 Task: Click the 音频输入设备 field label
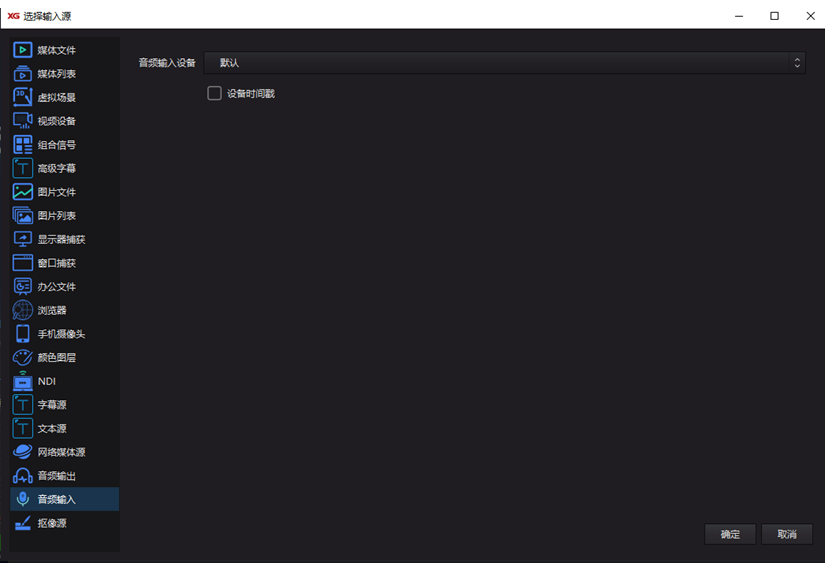pyautogui.click(x=167, y=63)
